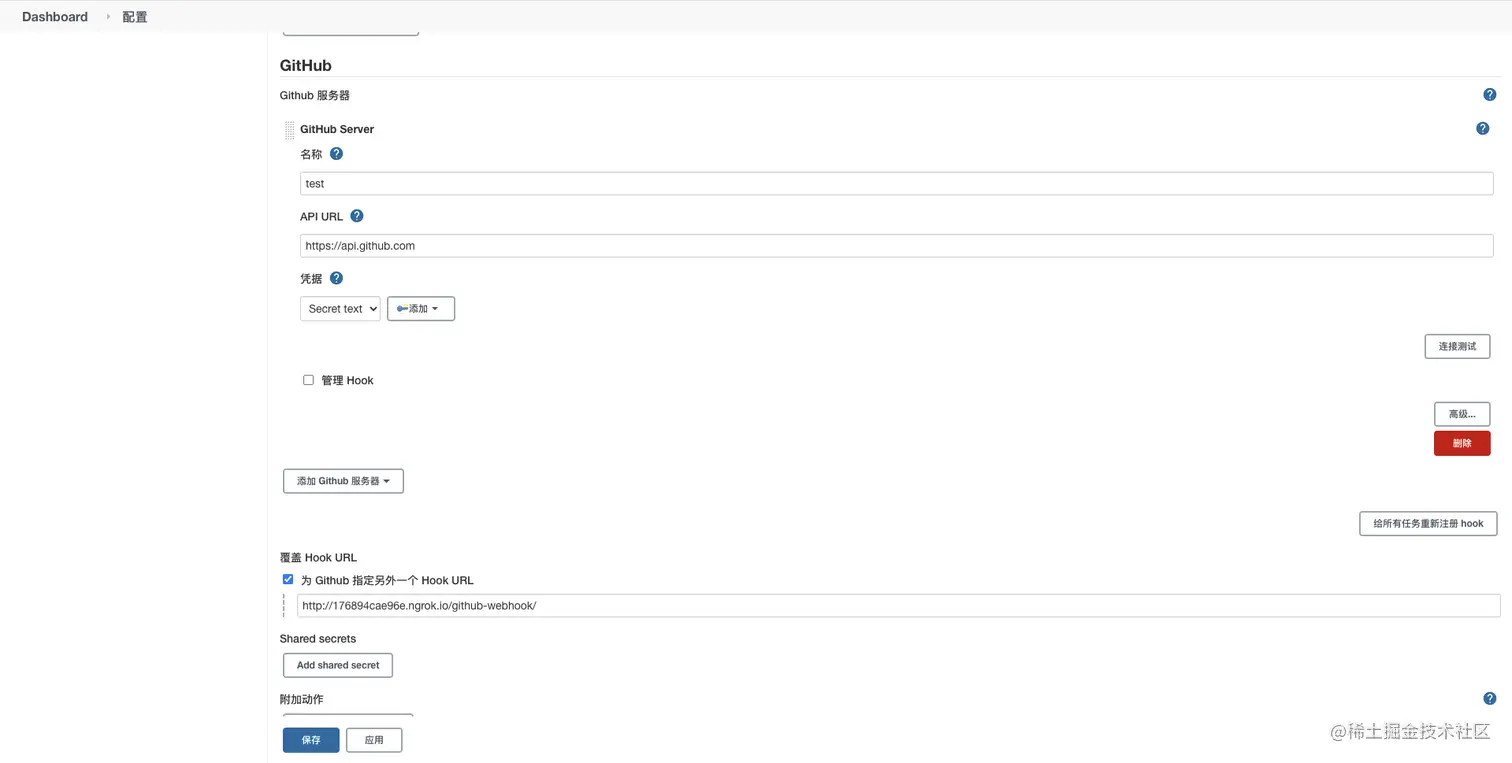This screenshot has width=1512, height=763.
Task: Open help for Github 服务器 section
Action: click(x=1489, y=95)
